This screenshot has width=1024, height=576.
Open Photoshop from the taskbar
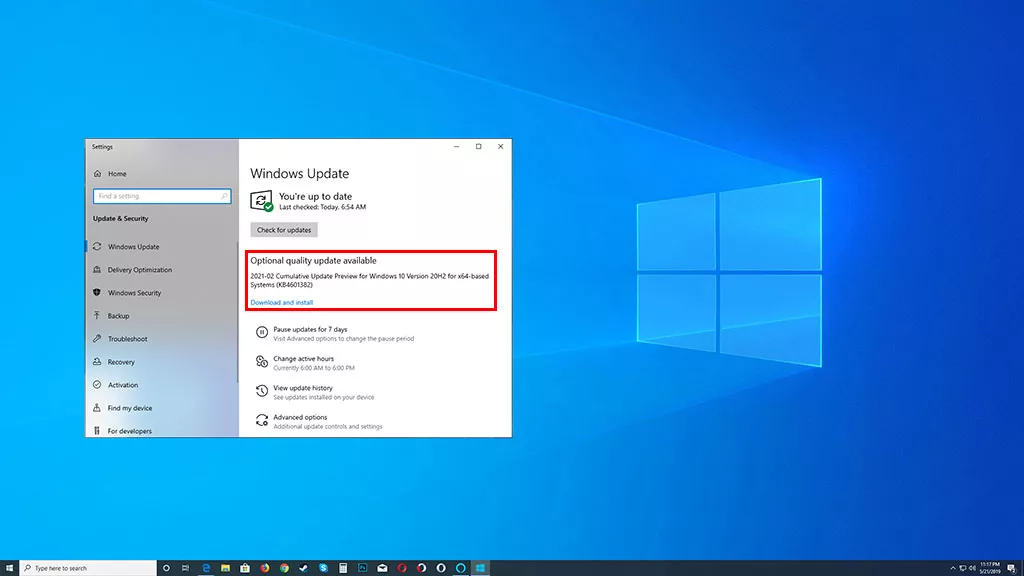[362, 568]
